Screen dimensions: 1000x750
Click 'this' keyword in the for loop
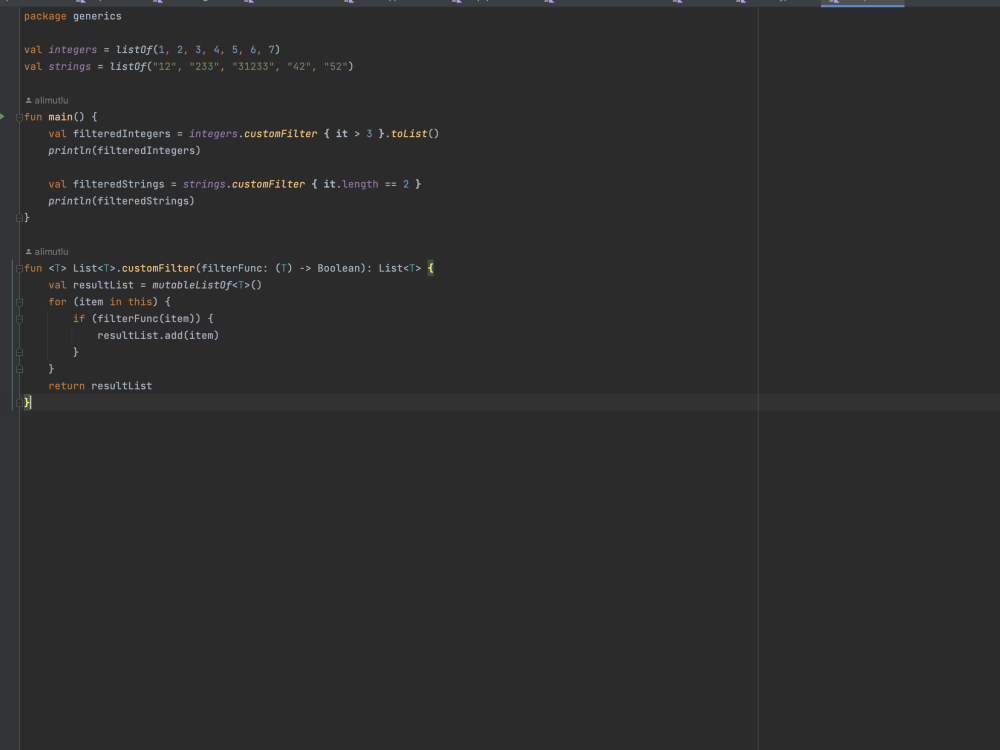coord(140,302)
